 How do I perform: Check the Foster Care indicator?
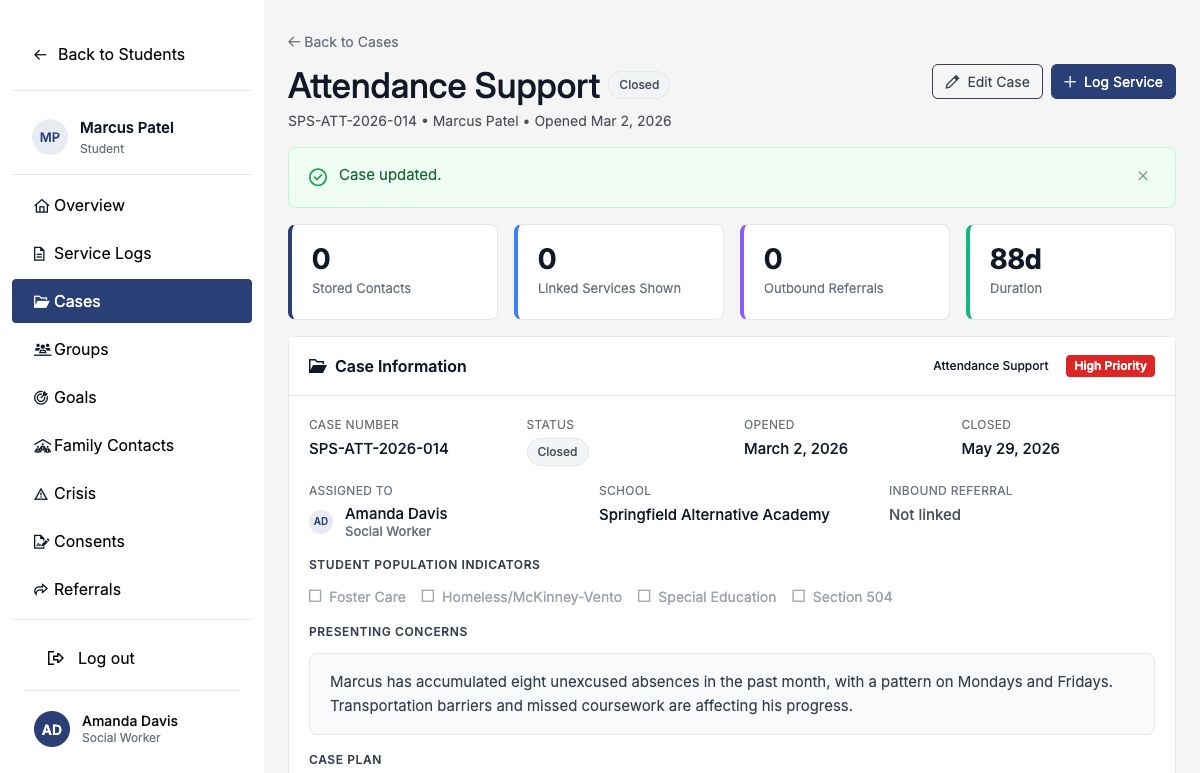tap(315, 596)
